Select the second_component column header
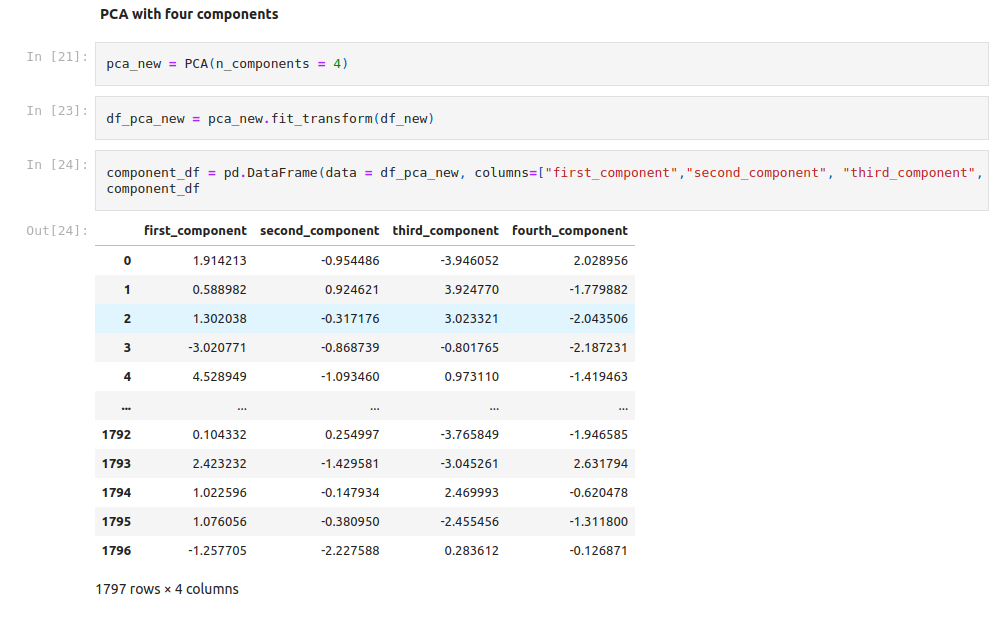997x621 pixels. (x=319, y=231)
